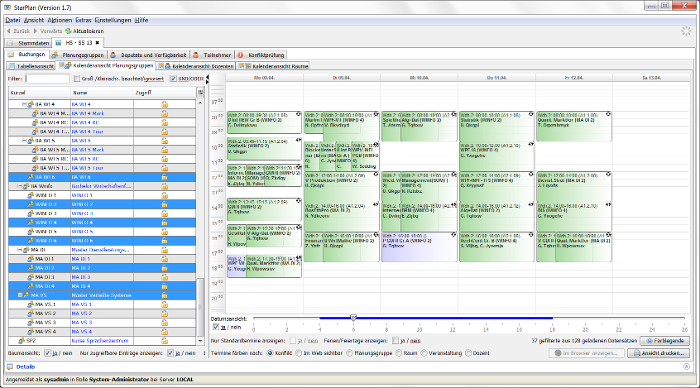Collapse the BA Winfo tree node
Image resolution: width=700 pixels, height=388 pixels.
coord(20,186)
